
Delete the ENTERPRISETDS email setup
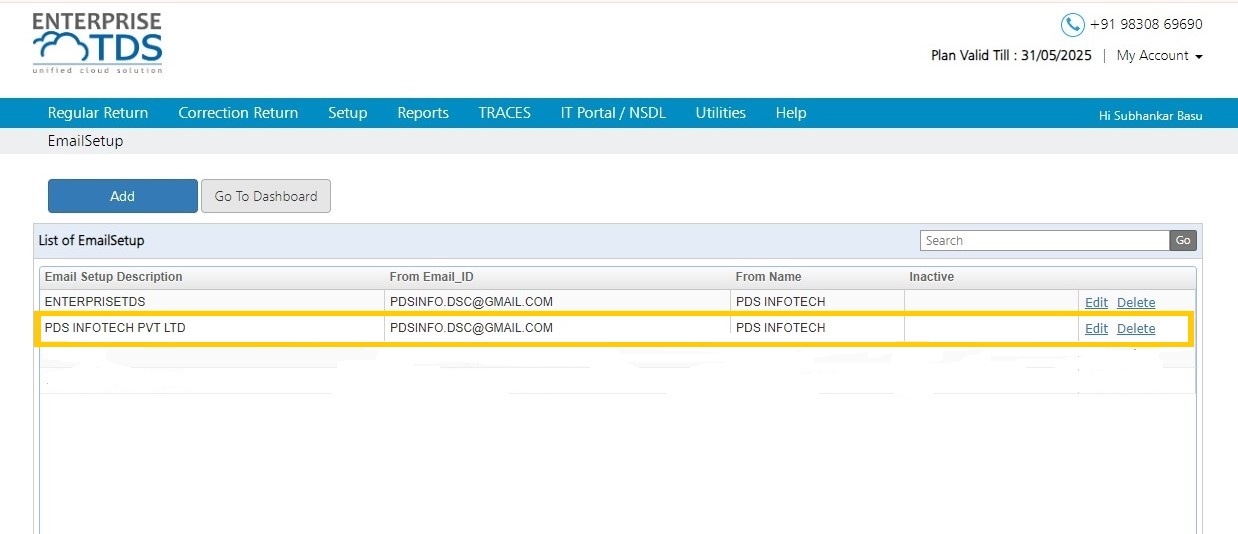[1136, 302]
